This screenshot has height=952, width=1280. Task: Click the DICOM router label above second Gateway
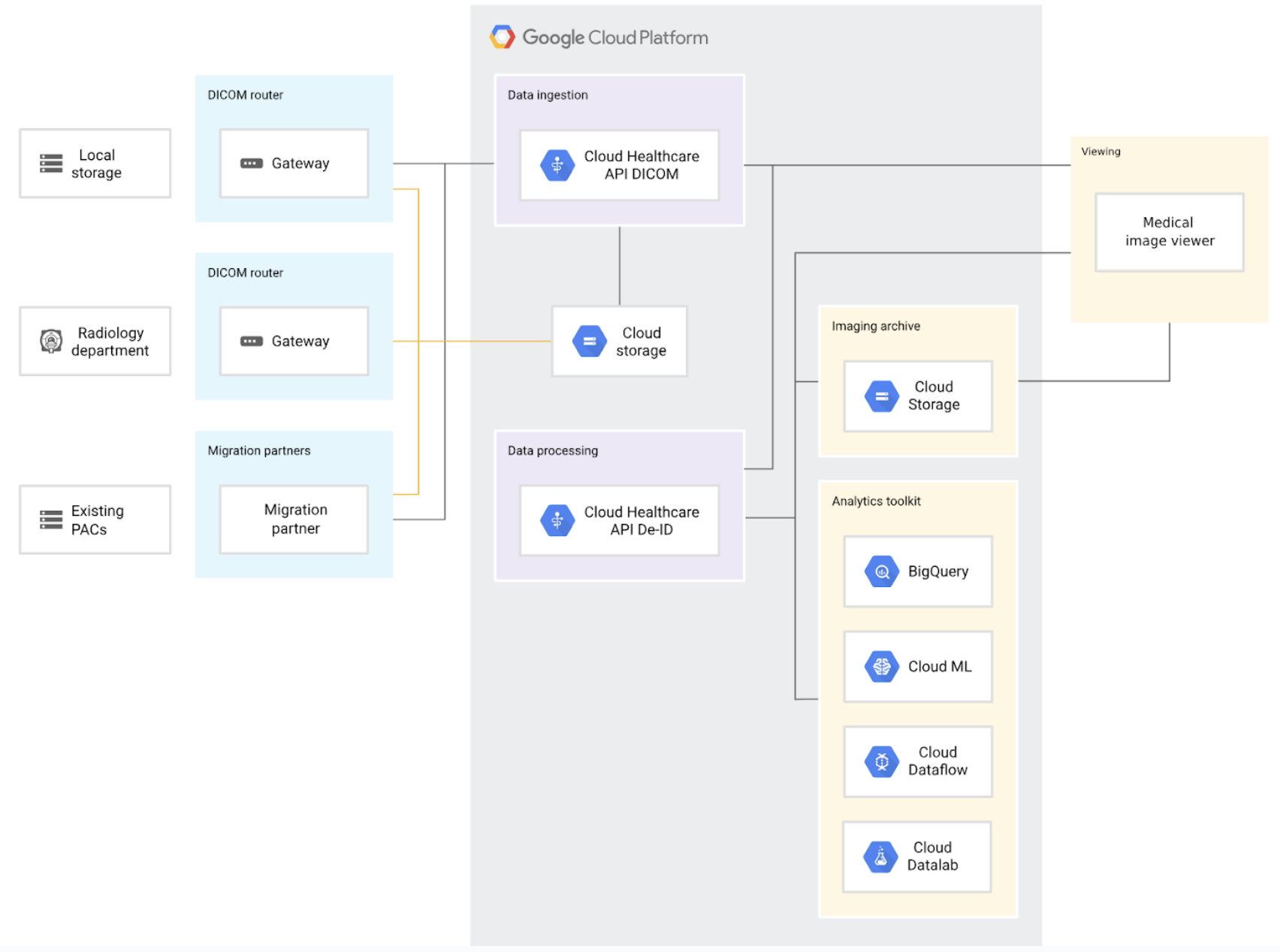[246, 273]
